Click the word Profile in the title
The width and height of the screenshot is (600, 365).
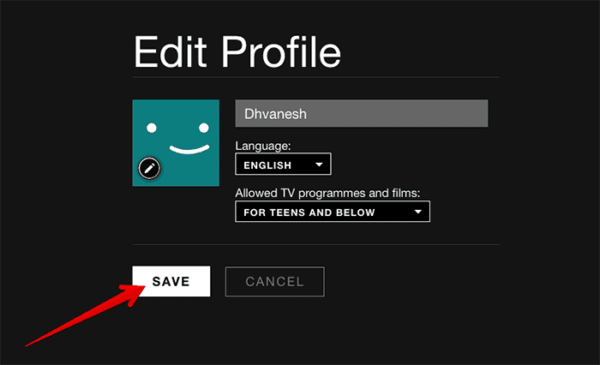(x=281, y=52)
